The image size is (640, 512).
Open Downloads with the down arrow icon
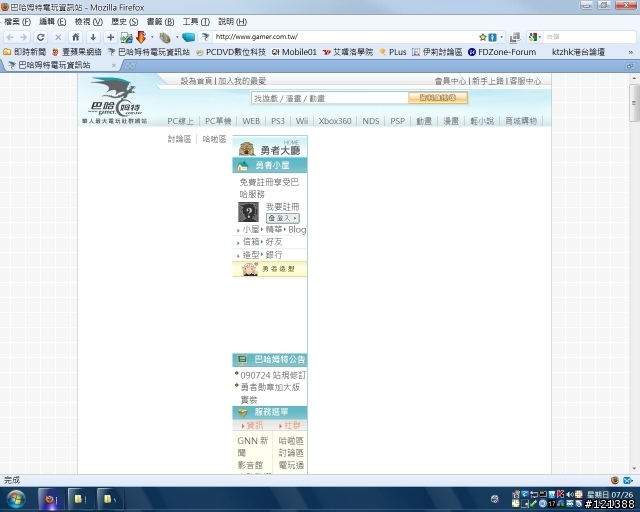93,37
